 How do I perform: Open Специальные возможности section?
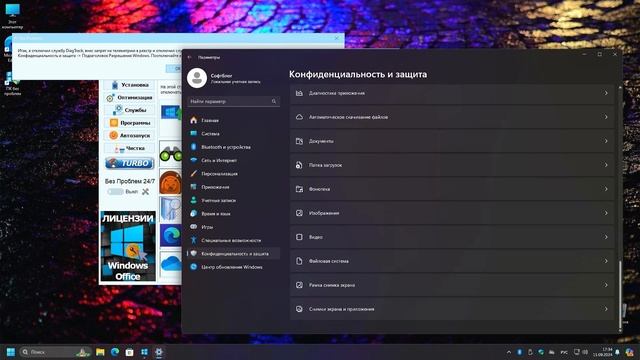[233, 240]
